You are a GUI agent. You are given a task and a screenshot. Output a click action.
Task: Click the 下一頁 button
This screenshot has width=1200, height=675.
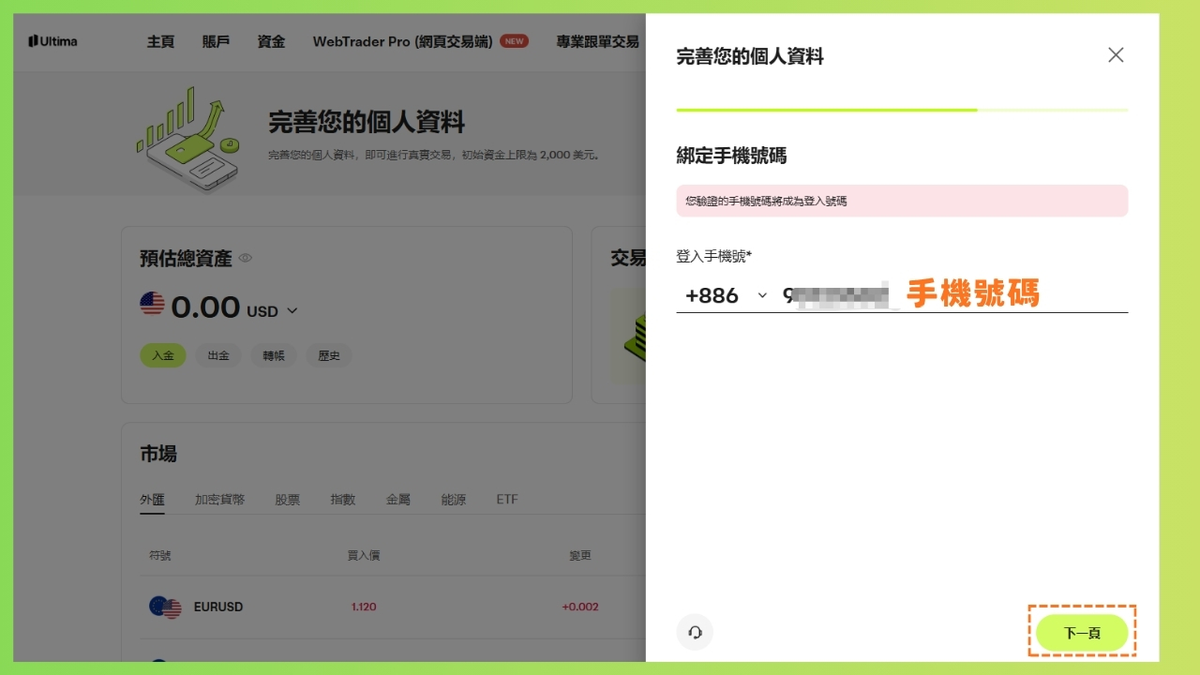pyautogui.click(x=1082, y=633)
